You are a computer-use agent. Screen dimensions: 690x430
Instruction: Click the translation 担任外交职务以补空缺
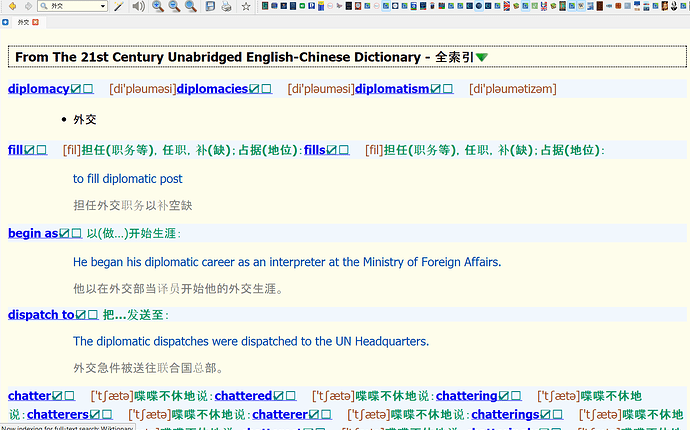(132, 206)
